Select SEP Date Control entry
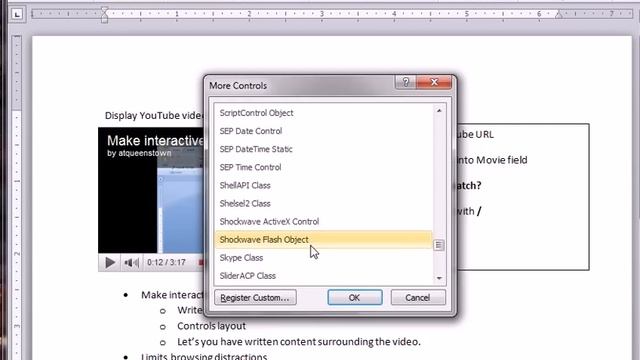 coord(323,131)
